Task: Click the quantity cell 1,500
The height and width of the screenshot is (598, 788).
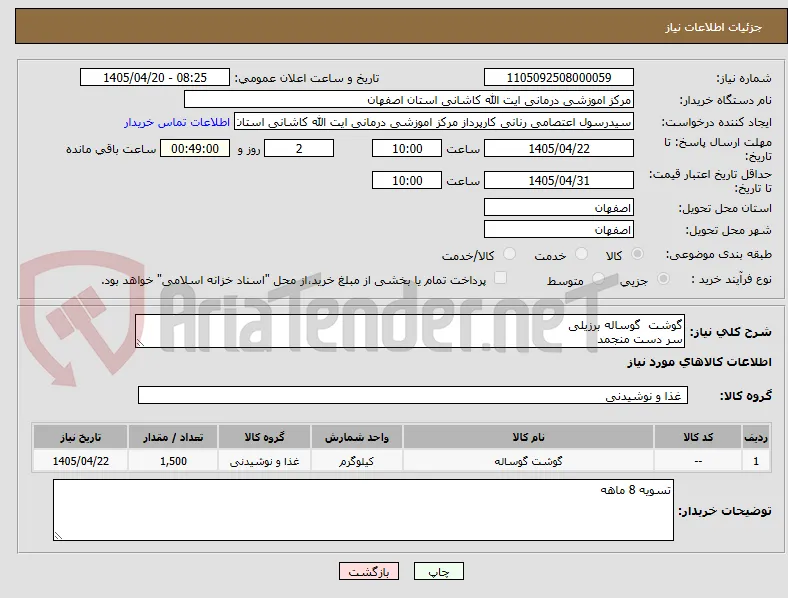Action: pyautogui.click(x=173, y=461)
